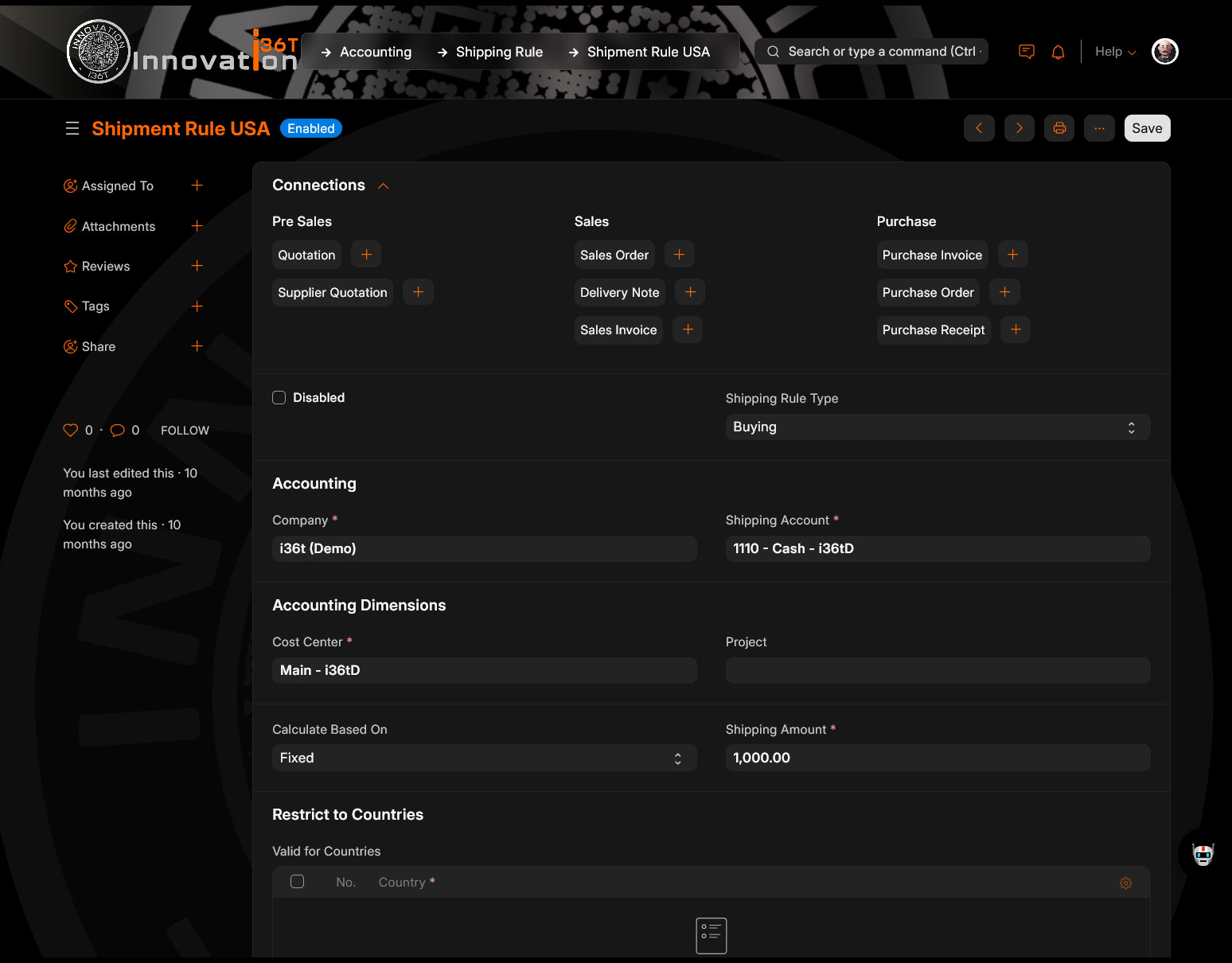This screenshot has height=963, width=1232.
Task: Open the chatbot robot icon
Action: [x=1203, y=855]
